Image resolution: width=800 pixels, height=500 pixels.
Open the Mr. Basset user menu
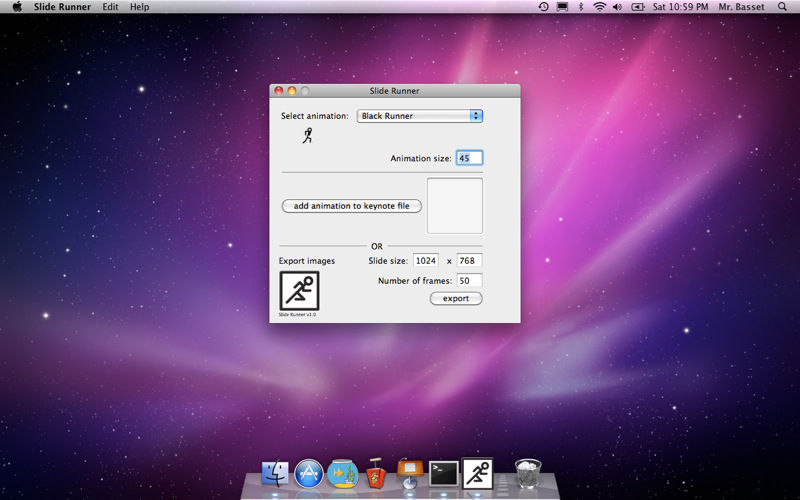[741, 7]
